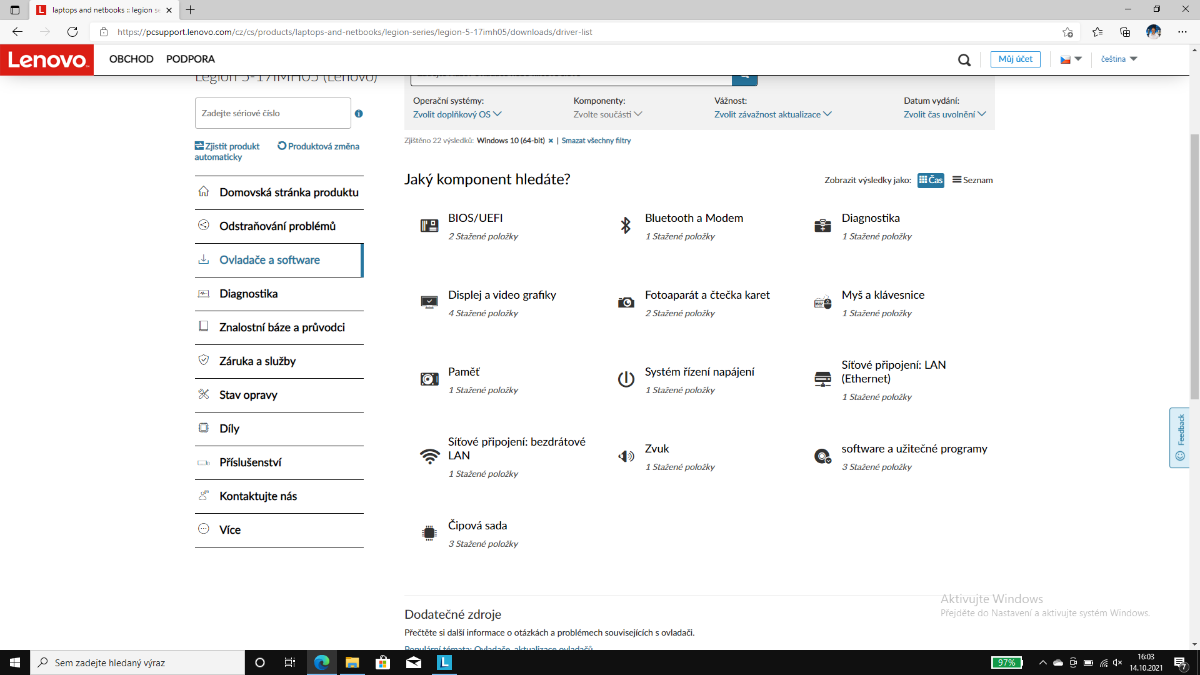
Task: Open Fotoaparát a čtečka karet camera icon
Action: tap(626, 302)
